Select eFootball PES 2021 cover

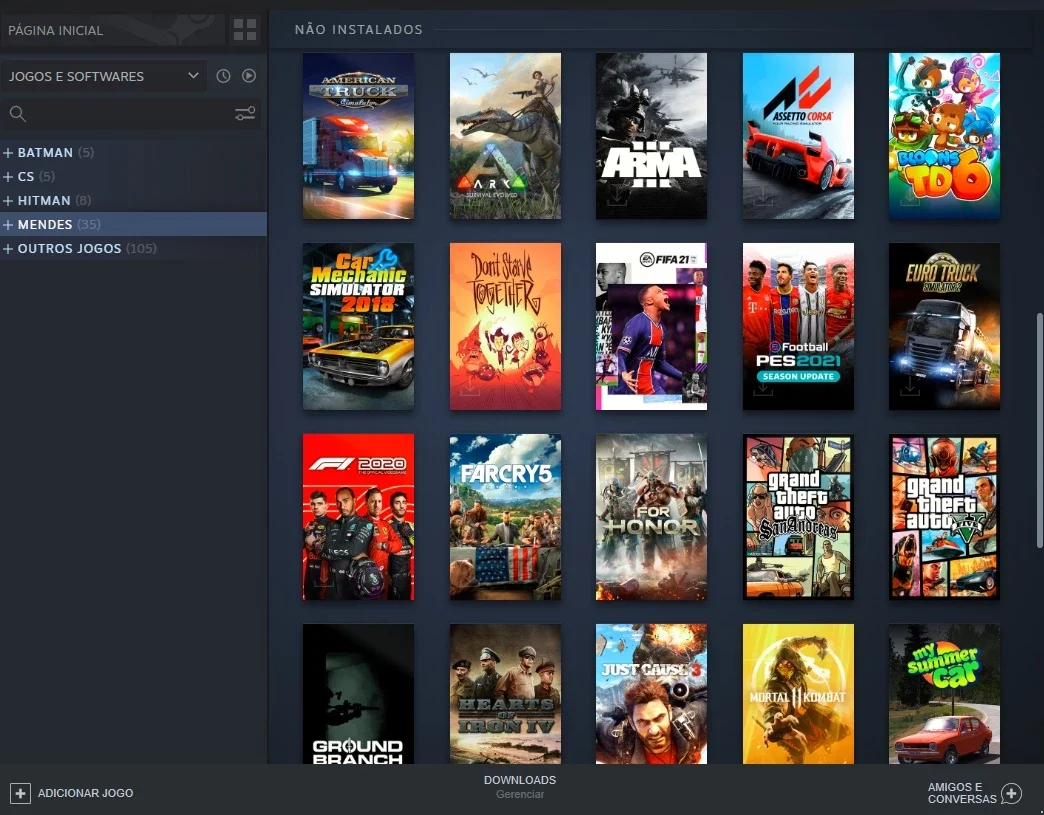pyautogui.click(x=798, y=326)
